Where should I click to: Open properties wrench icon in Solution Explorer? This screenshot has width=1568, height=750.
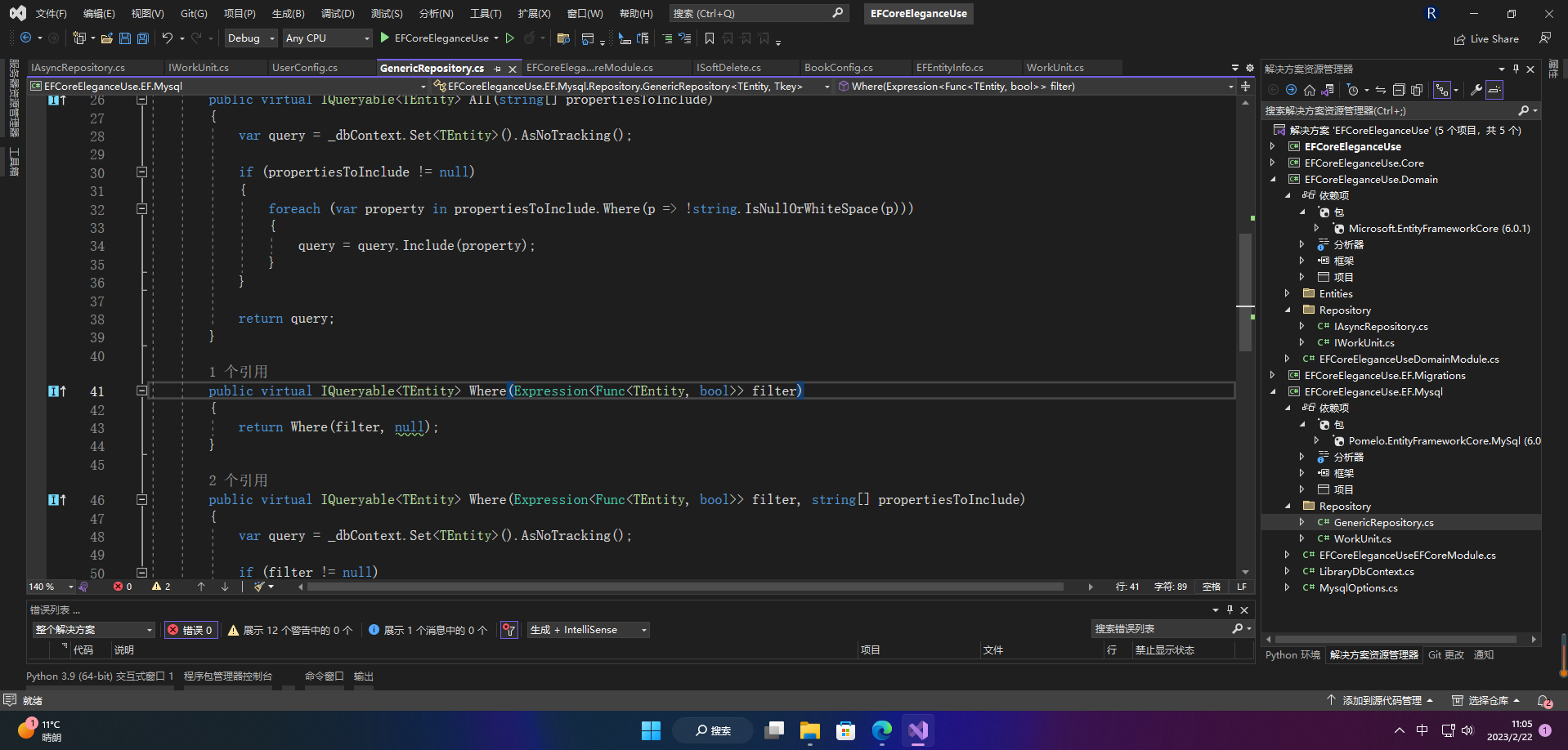(1476, 90)
